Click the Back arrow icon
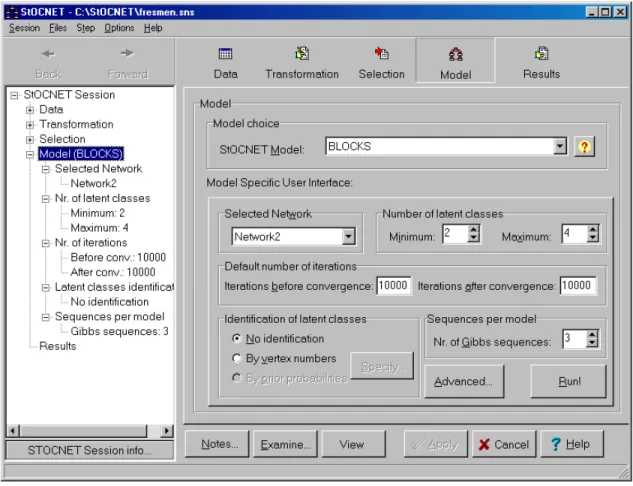 click(48, 53)
